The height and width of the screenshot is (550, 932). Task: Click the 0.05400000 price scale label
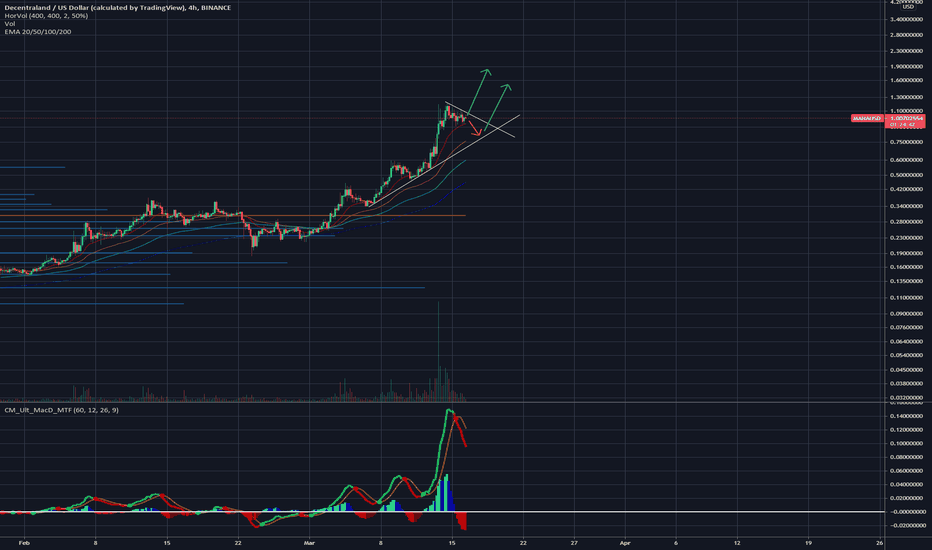coord(906,356)
